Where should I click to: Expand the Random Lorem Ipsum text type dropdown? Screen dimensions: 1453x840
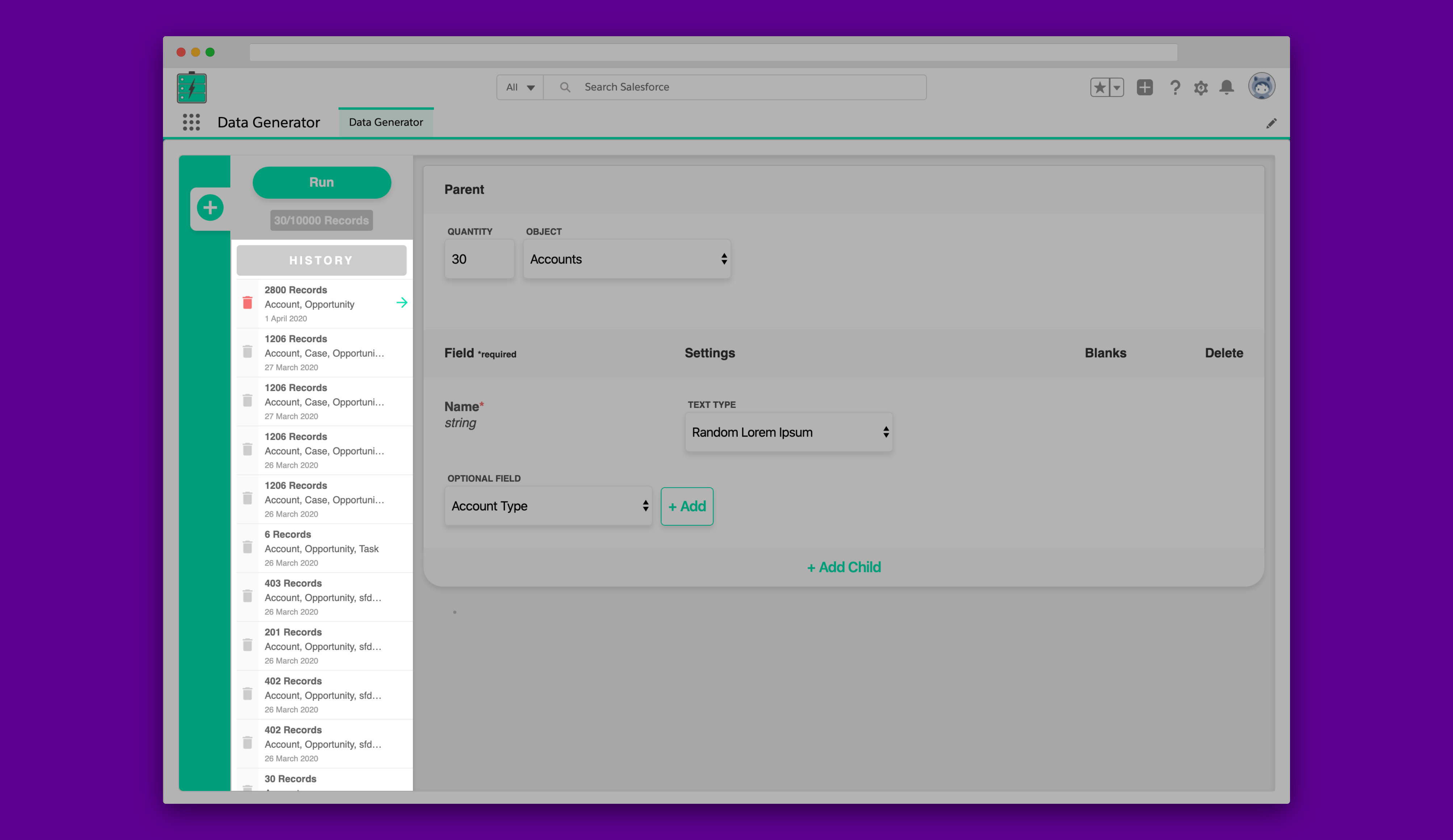coord(788,432)
